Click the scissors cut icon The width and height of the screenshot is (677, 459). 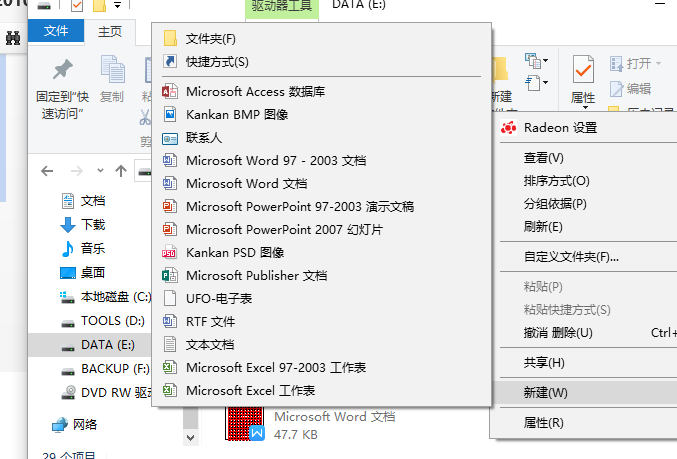click(x=145, y=117)
